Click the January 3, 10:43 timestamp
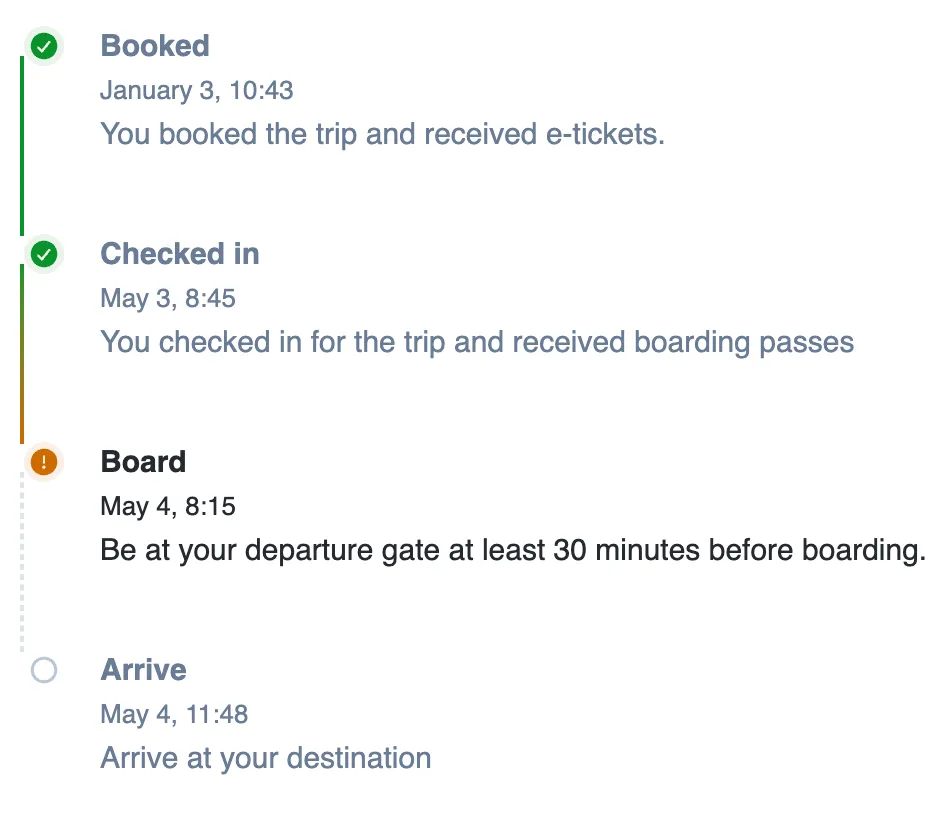Screen dimensions: 950x814 click(x=196, y=91)
